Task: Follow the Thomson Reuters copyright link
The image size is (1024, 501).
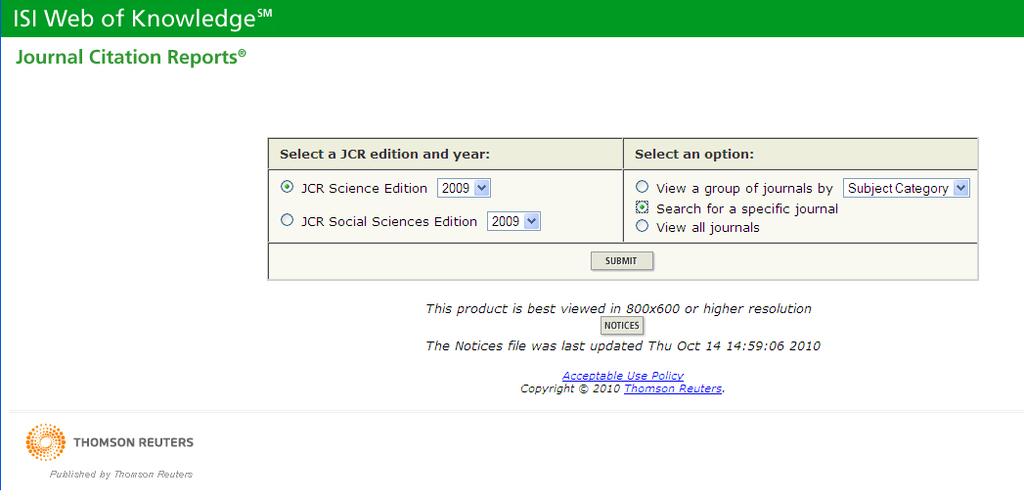Action: coord(673,389)
